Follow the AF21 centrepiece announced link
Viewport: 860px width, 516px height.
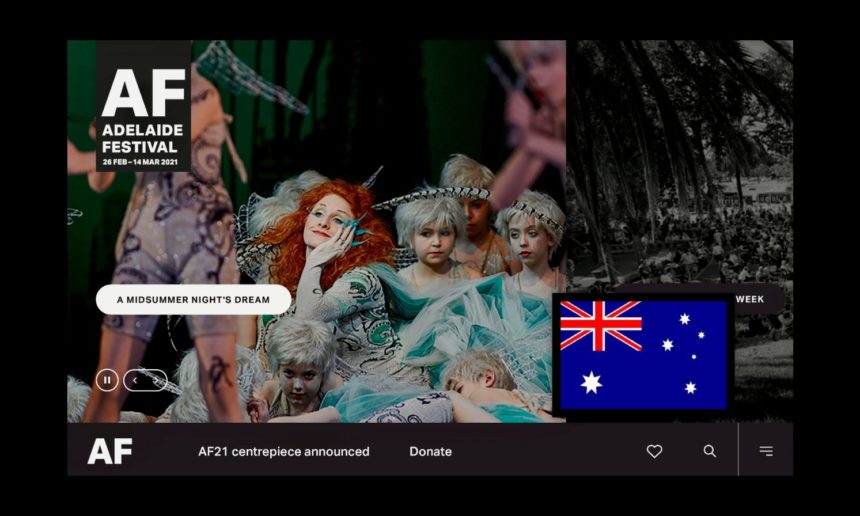pyautogui.click(x=284, y=451)
